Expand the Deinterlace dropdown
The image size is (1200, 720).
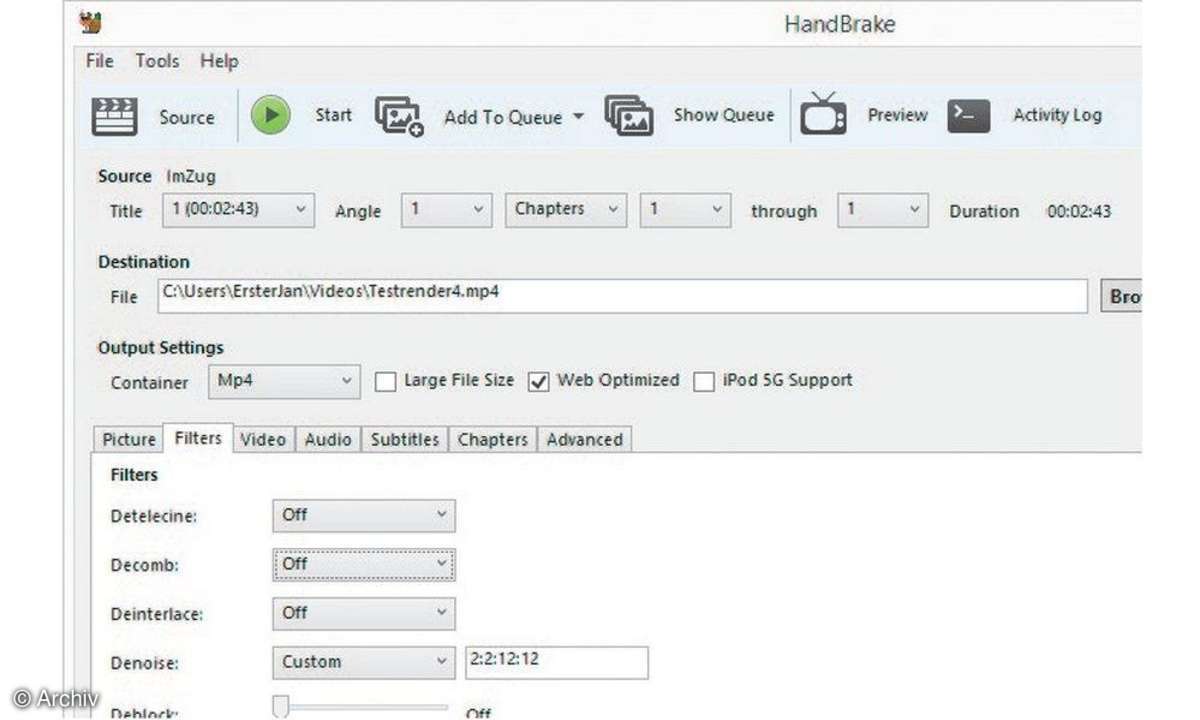point(364,613)
